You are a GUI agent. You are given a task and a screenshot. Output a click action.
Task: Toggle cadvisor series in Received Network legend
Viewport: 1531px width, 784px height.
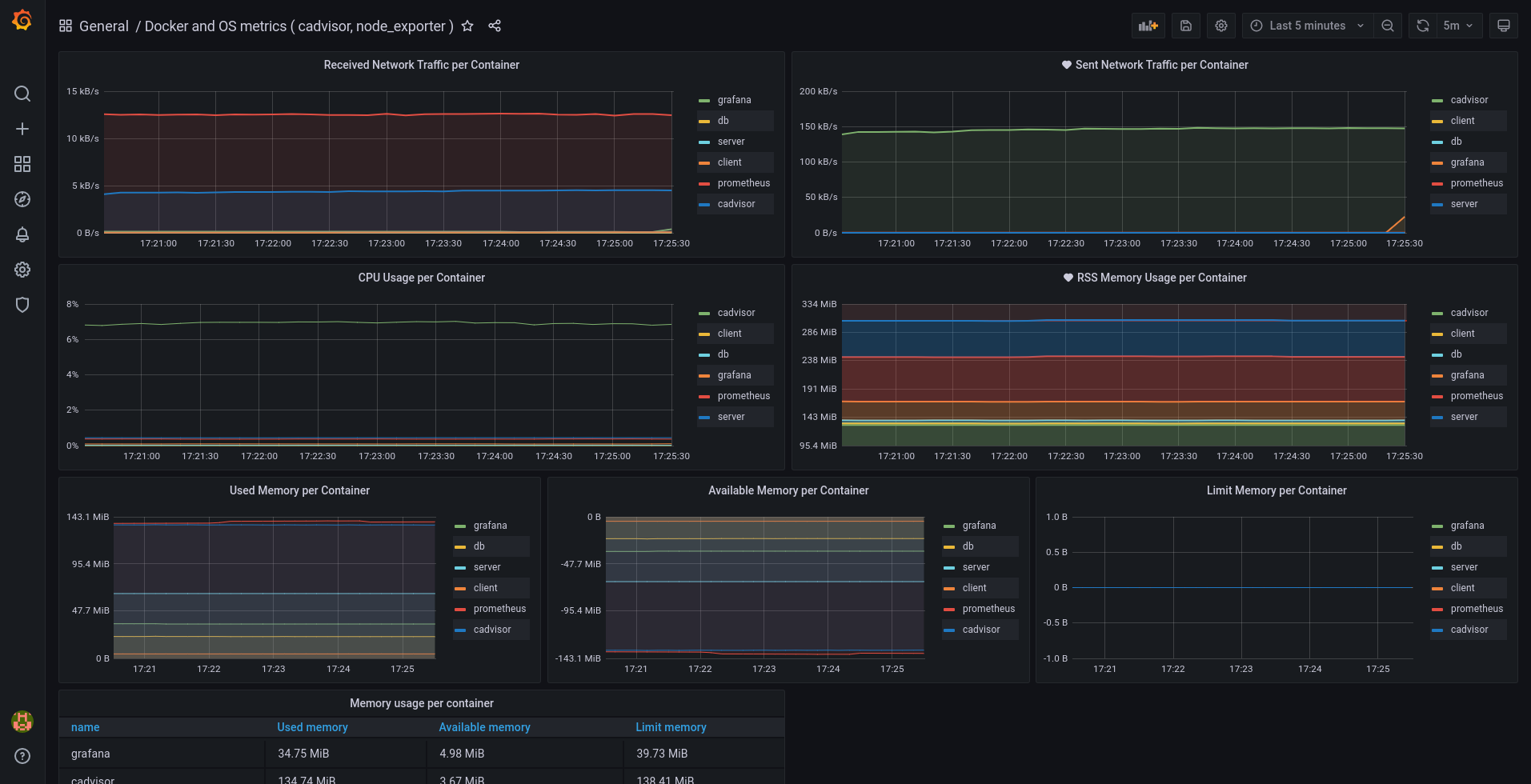pos(736,204)
